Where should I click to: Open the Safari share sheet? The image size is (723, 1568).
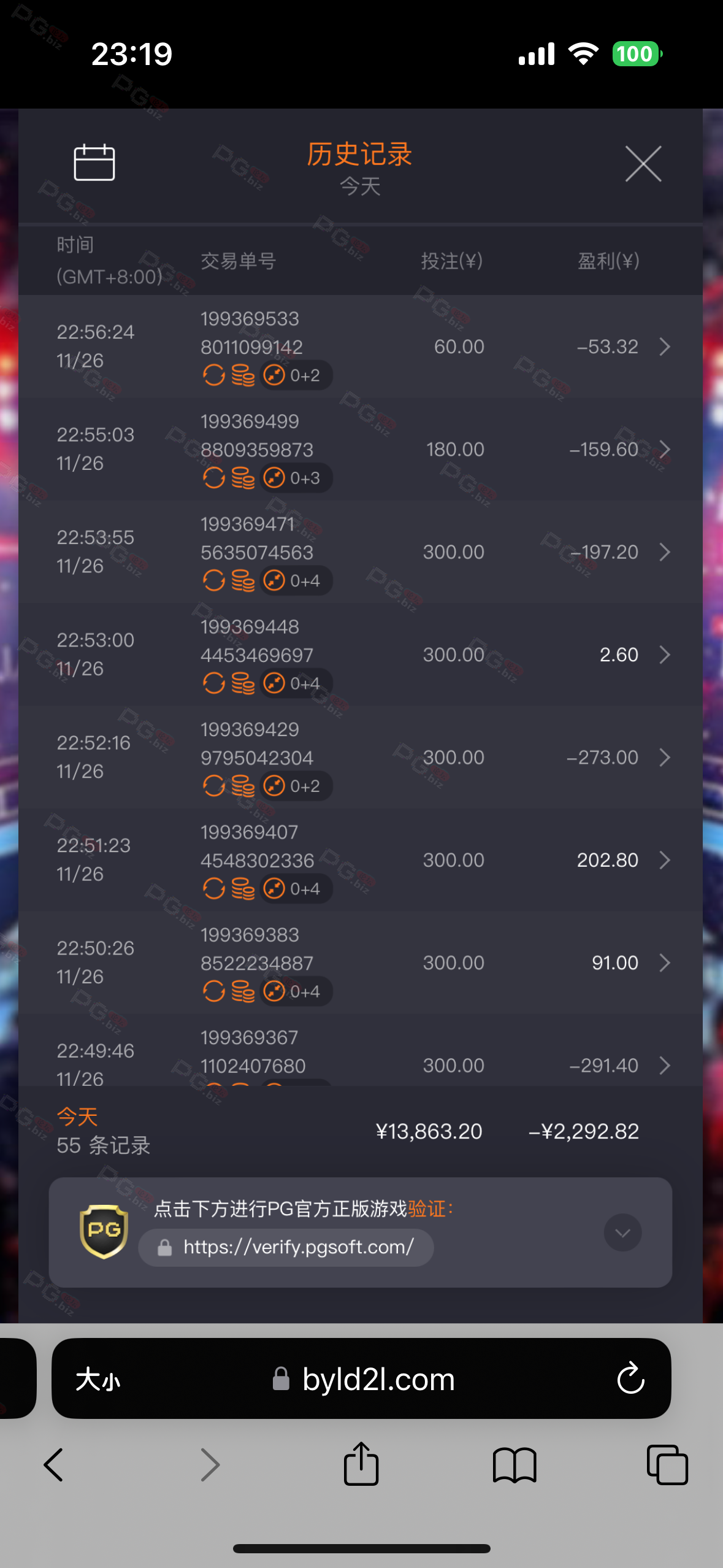coord(361,1465)
